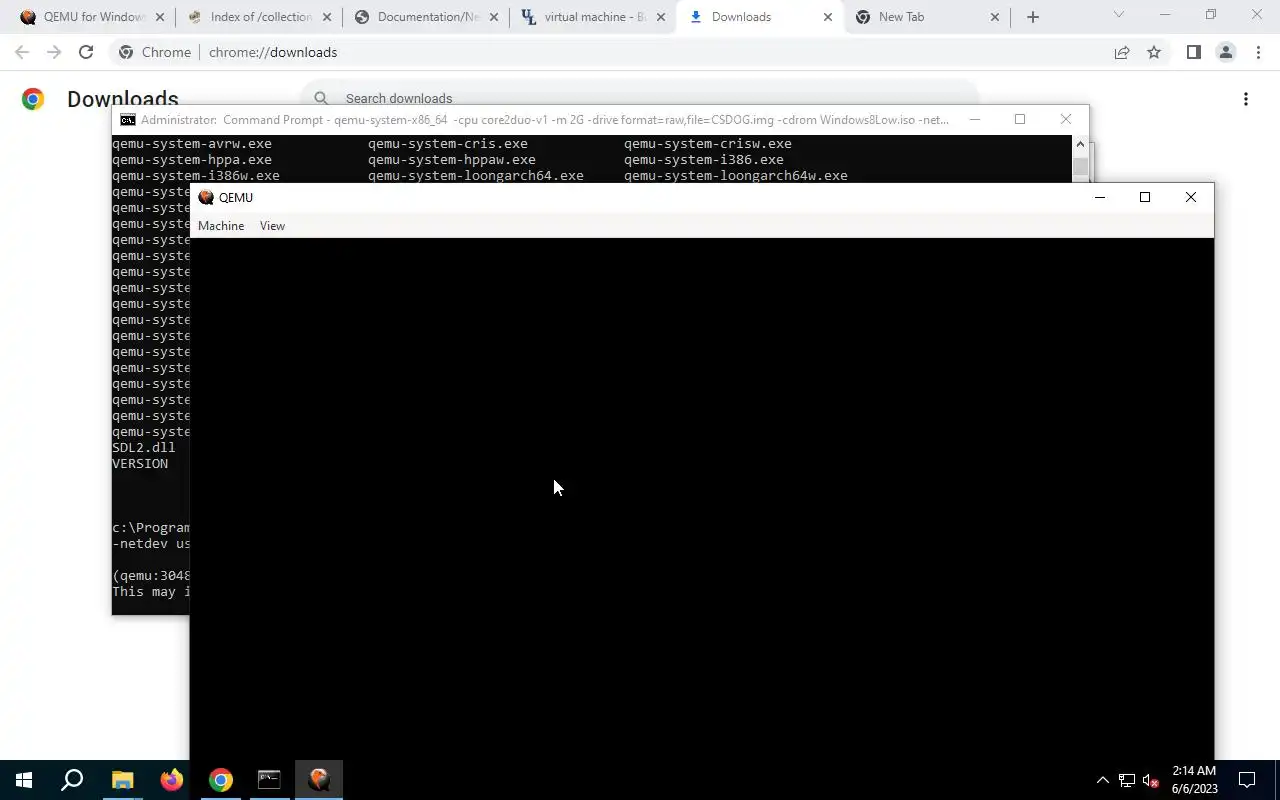Click the QEMU black display area
The height and width of the screenshot is (800, 1280).
[702, 498]
